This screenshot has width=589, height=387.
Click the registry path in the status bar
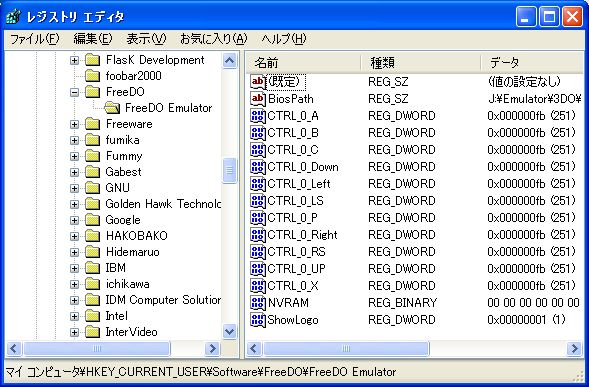[201, 372]
